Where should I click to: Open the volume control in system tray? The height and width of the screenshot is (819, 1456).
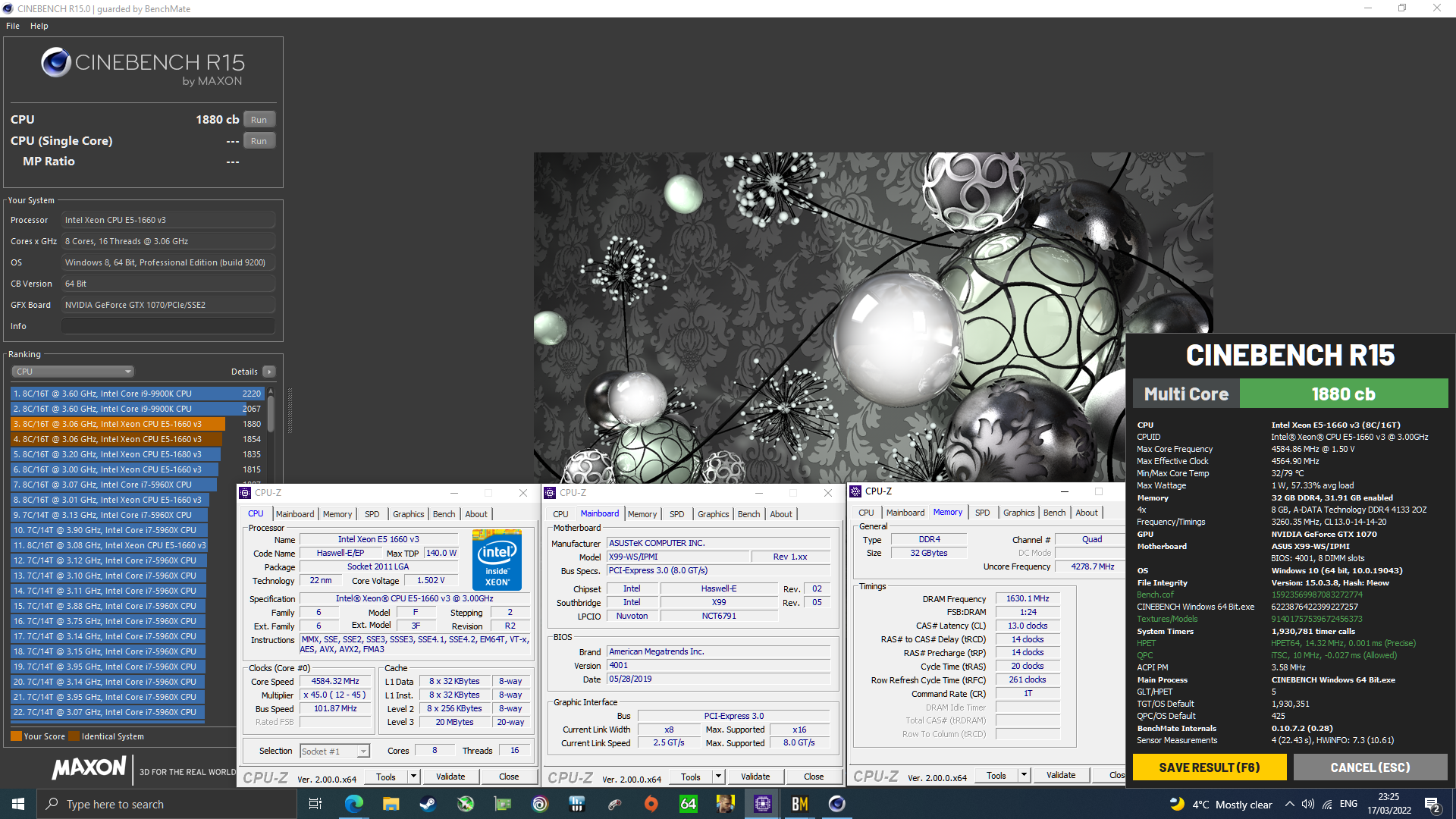1308,805
